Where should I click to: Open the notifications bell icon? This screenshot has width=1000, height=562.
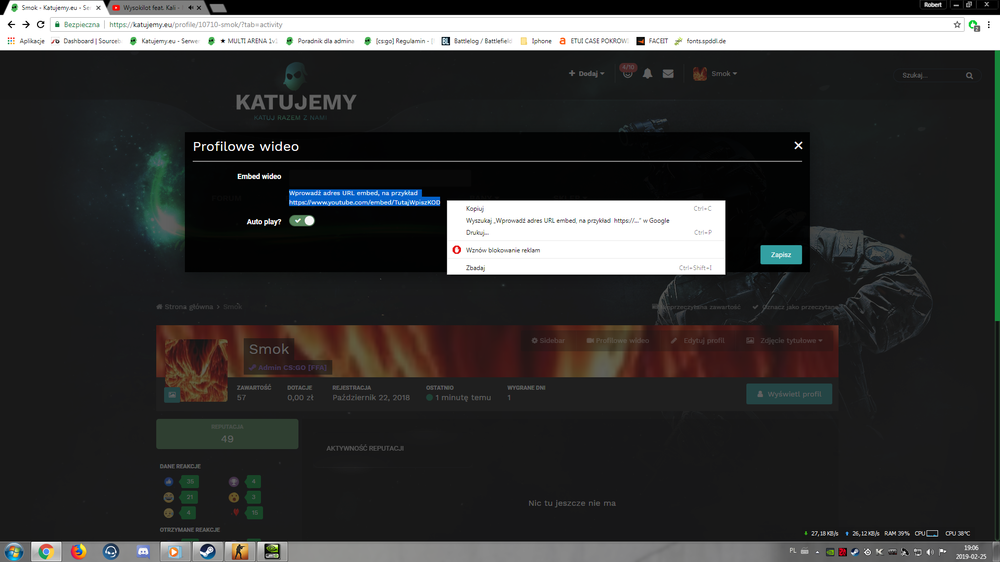point(647,73)
